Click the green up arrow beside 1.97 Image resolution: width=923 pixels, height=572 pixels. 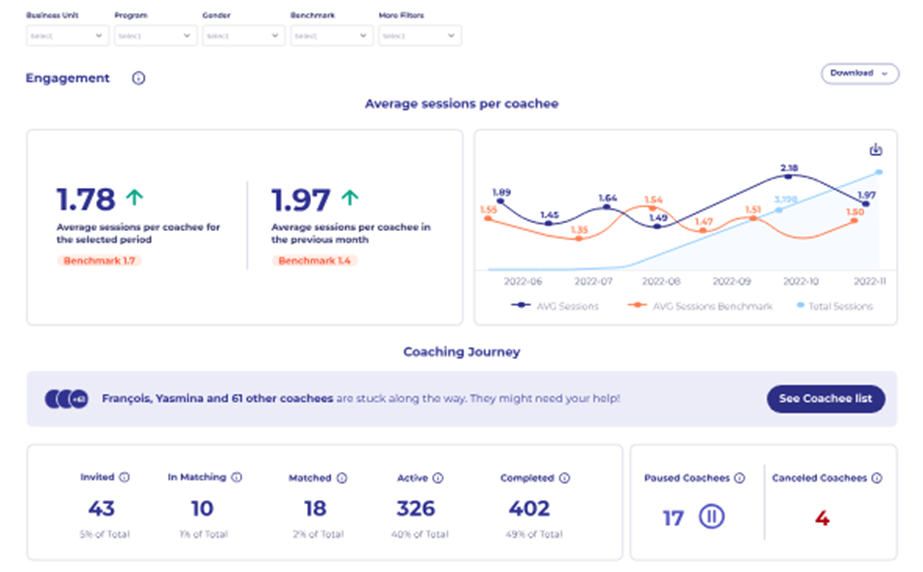pyautogui.click(x=350, y=197)
